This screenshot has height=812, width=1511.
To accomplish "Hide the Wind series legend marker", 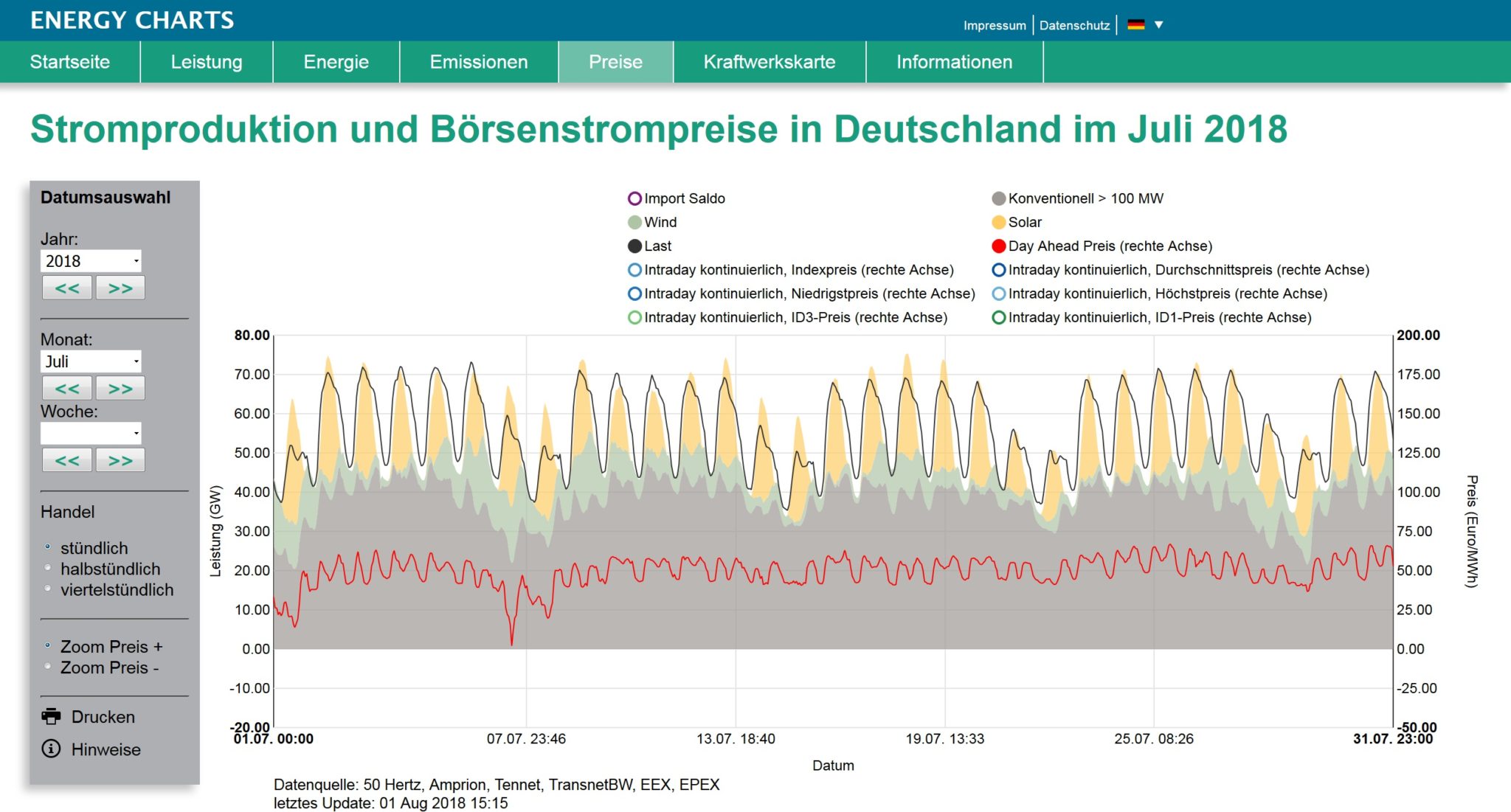I will (x=634, y=222).
